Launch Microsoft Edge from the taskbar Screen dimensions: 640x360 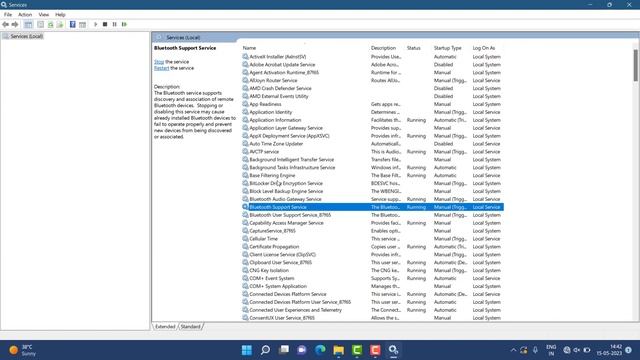click(x=320, y=350)
